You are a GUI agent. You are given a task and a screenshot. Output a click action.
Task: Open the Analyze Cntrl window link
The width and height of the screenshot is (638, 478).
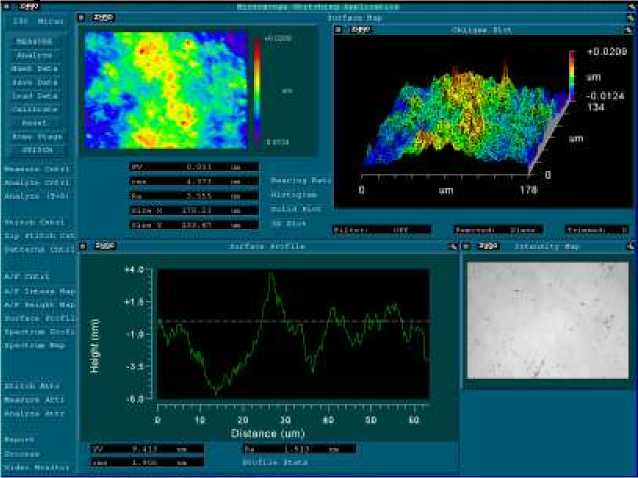point(37,183)
